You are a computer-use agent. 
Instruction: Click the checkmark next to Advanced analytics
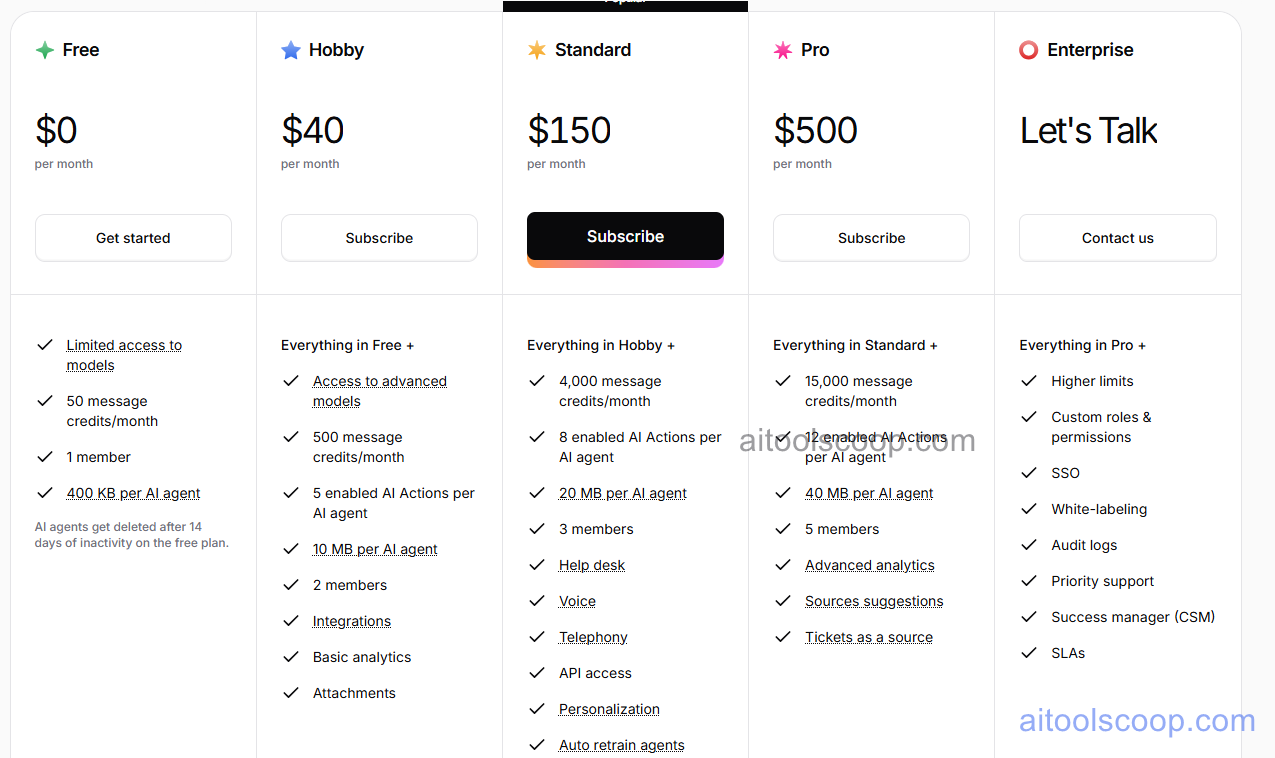[783, 564]
